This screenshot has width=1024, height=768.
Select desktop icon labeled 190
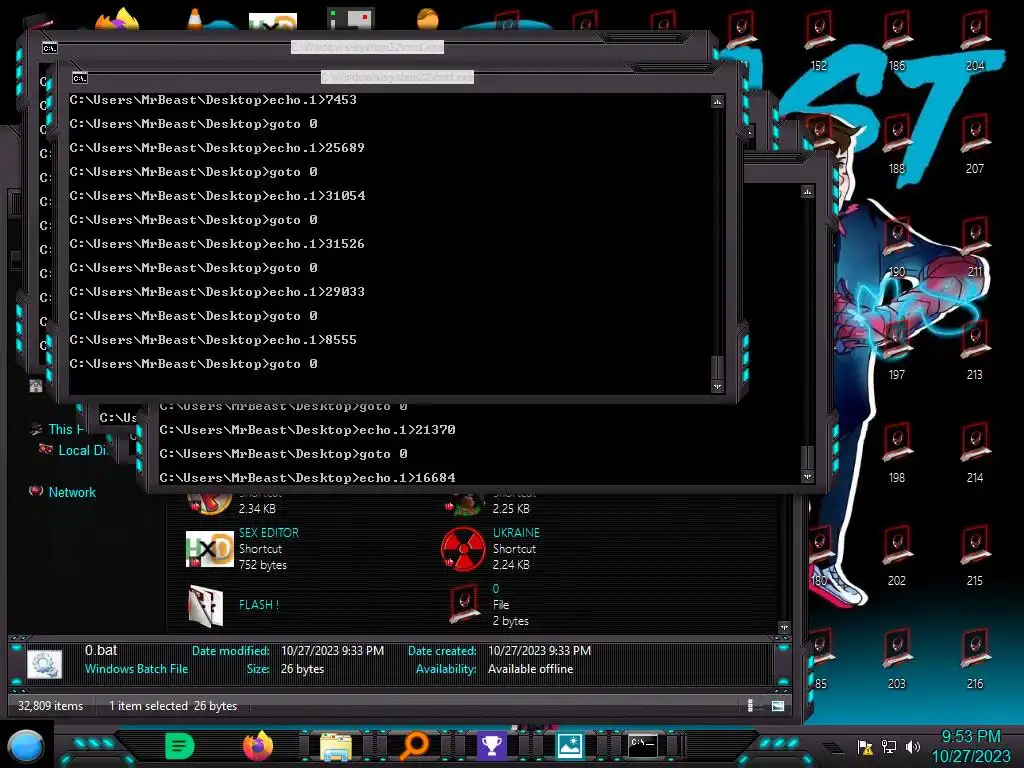click(x=897, y=246)
